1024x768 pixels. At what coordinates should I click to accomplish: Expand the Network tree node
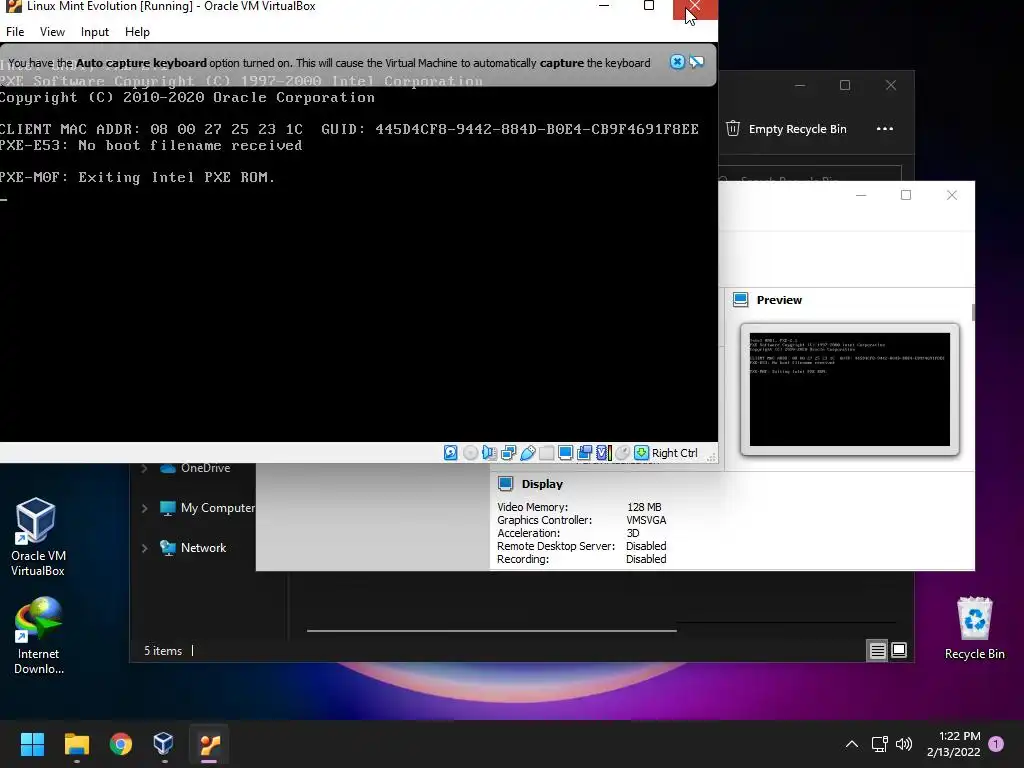click(144, 548)
